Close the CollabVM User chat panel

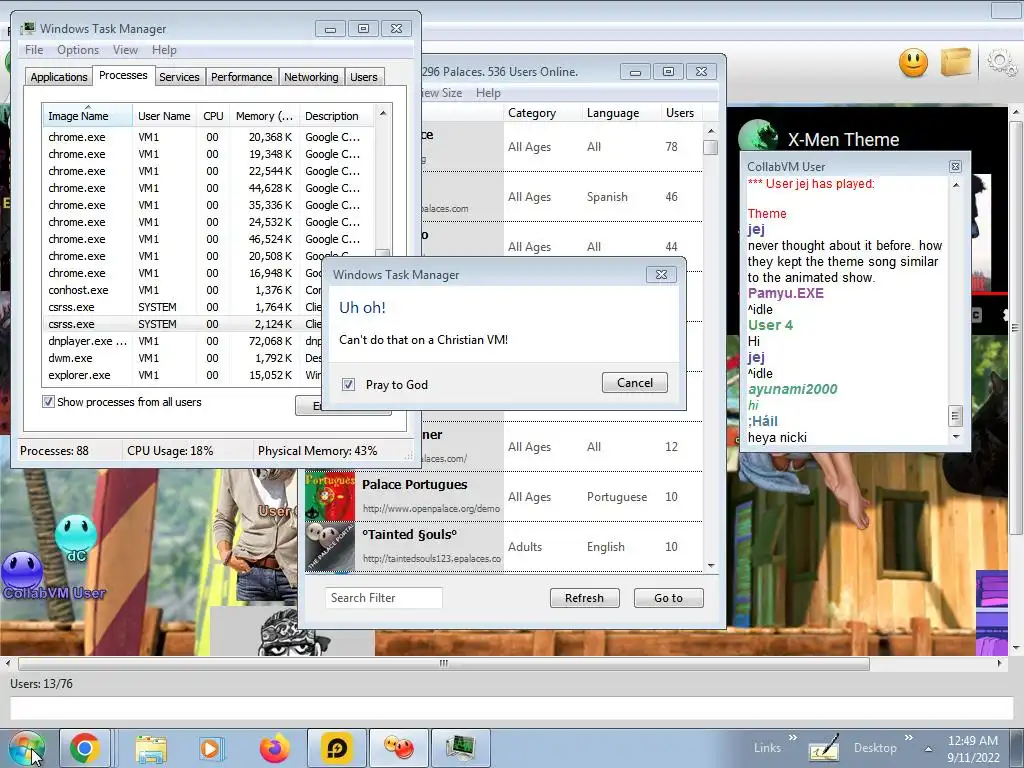[x=955, y=167]
